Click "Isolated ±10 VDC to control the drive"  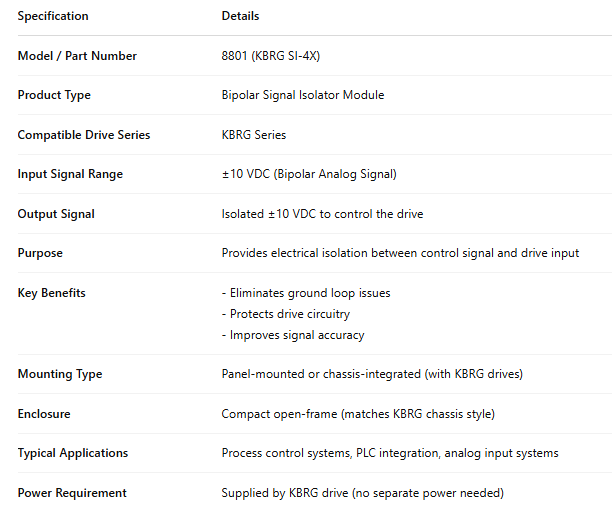tap(323, 214)
